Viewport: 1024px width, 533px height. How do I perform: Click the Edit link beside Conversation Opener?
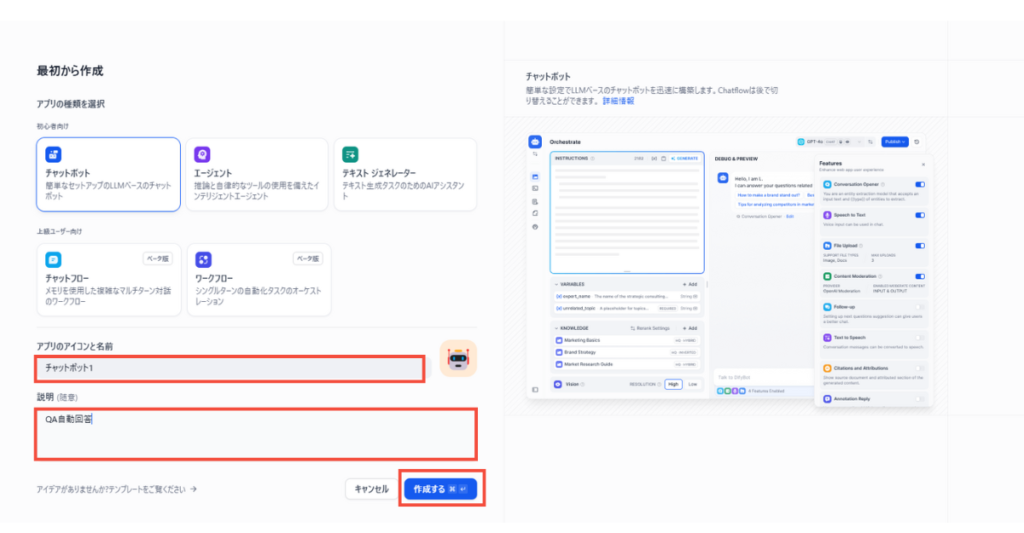[790, 216]
